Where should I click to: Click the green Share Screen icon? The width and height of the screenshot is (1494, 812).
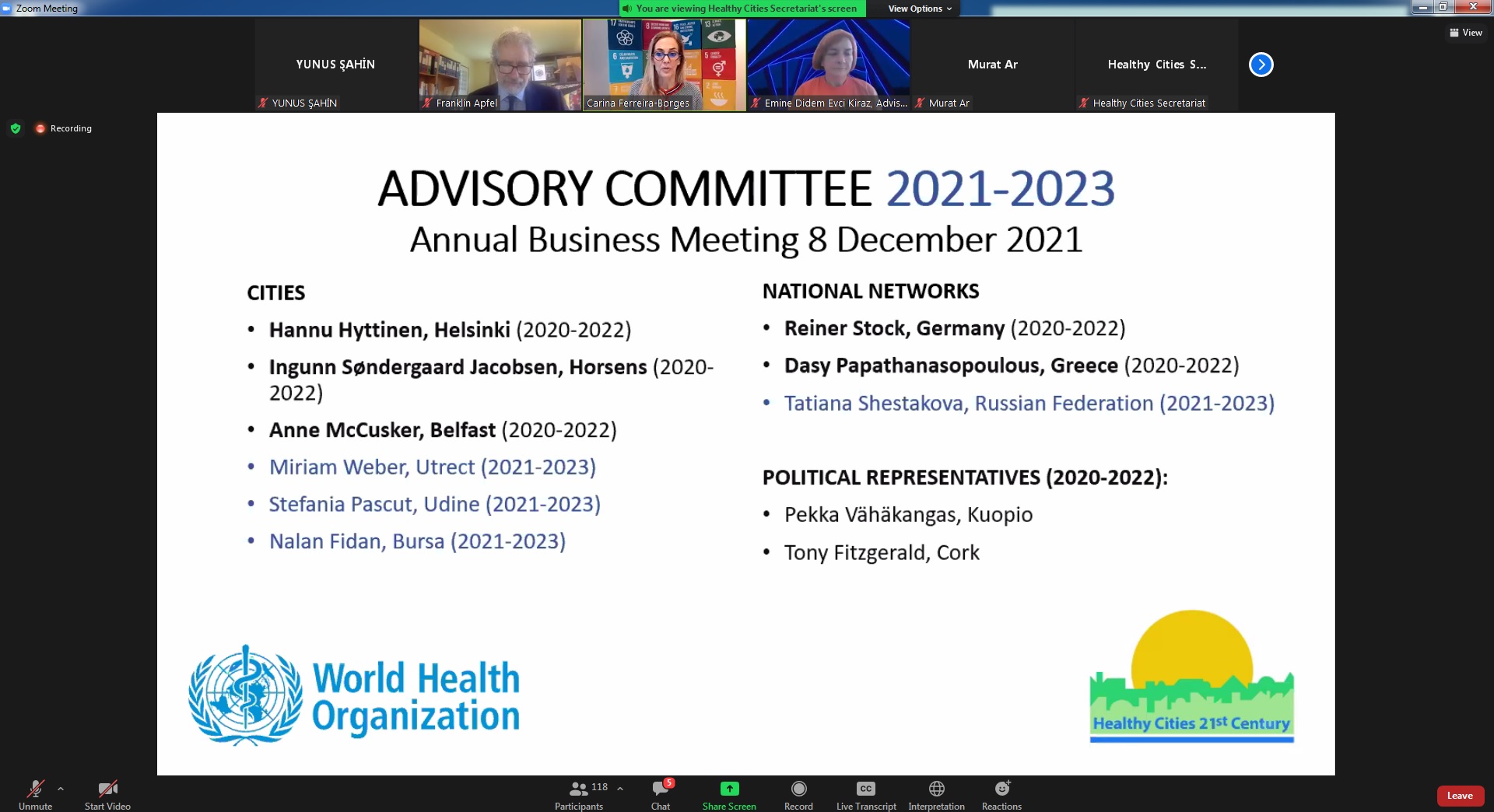(729, 789)
